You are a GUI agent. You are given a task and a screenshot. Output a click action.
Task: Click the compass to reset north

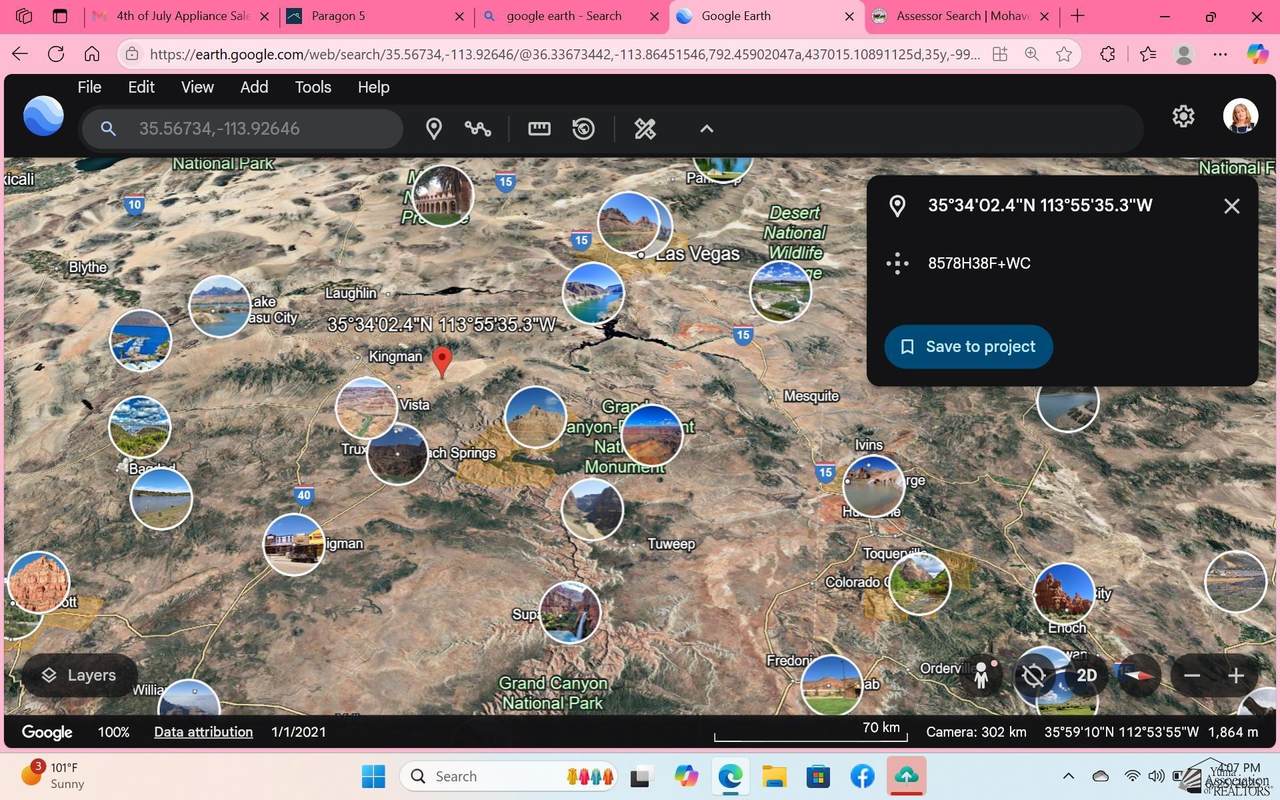pyautogui.click(x=1138, y=676)
